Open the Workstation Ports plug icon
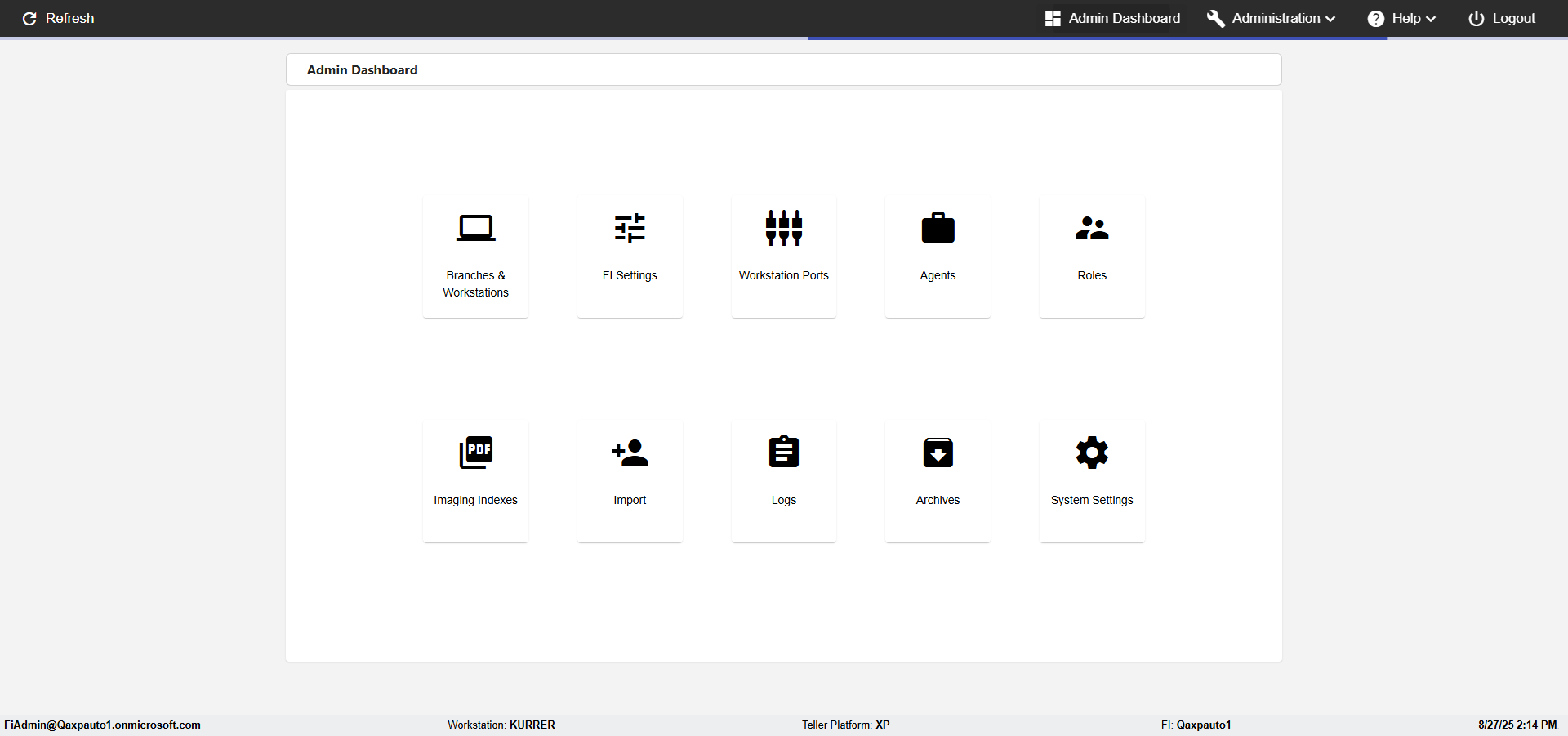This screenshot has height=736, width=1568. (784, 228)
